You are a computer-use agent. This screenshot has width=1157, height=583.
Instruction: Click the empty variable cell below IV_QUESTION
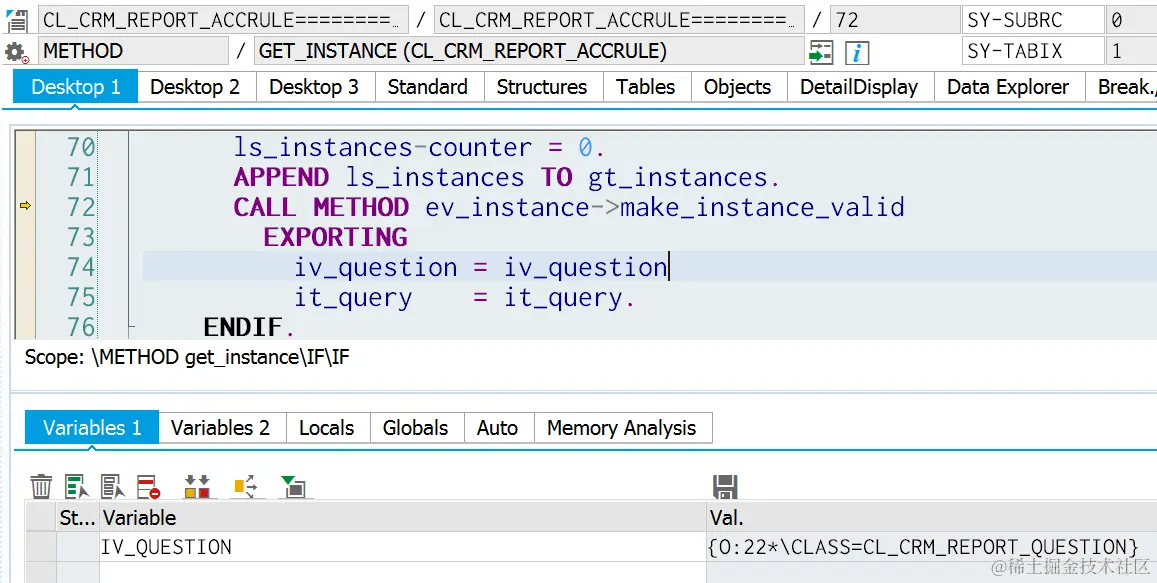403,573
